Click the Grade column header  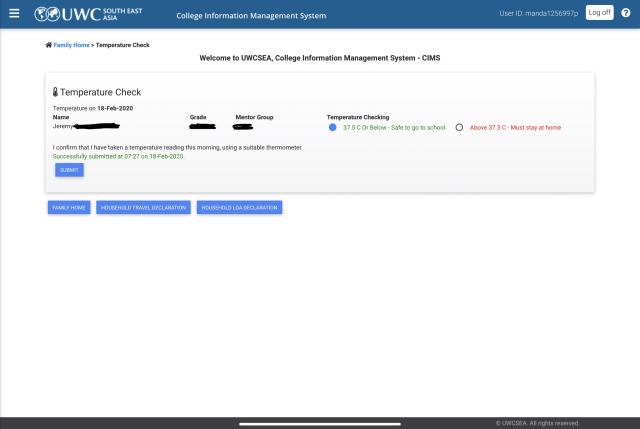[x=198, y=117]
